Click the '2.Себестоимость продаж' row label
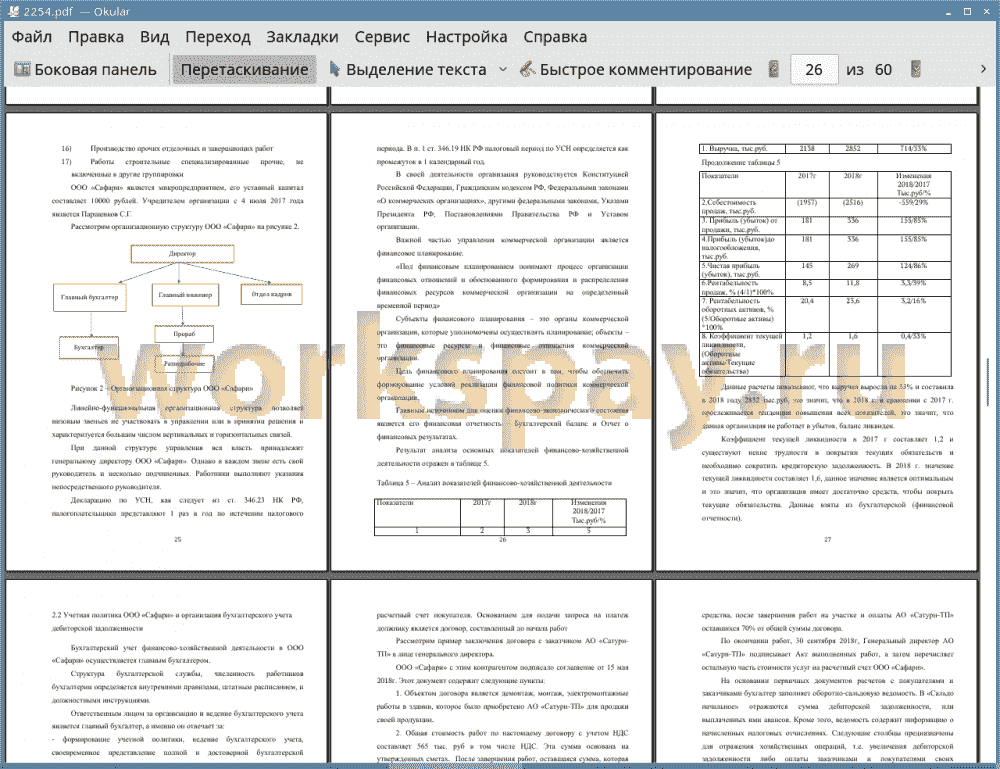Screen dimensions: 1000x769 click(742, 207)
